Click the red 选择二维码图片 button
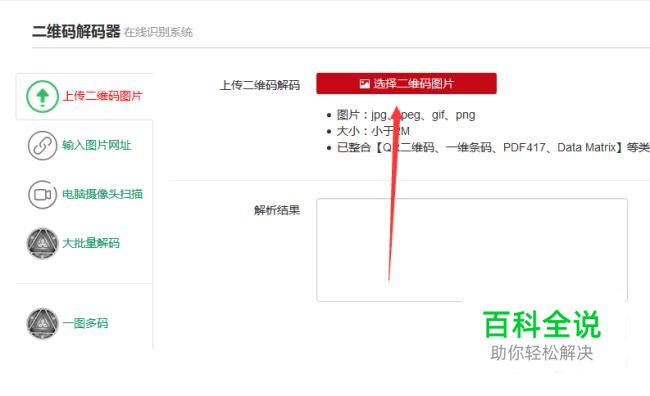The height and width of the screenshot is (396, 650). coord(406,83)
